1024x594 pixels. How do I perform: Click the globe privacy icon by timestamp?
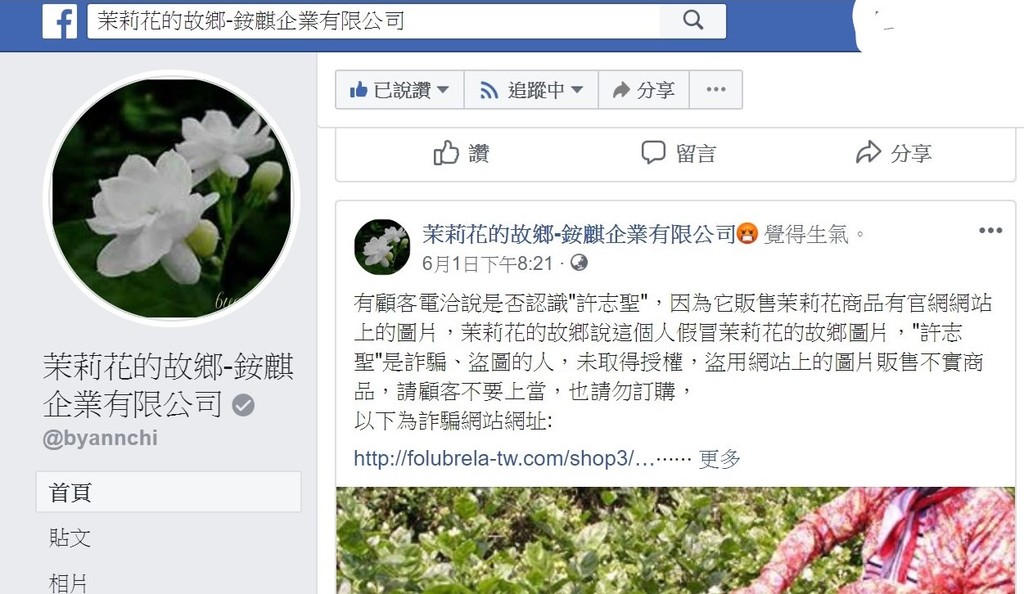click(x=579, y=262)
